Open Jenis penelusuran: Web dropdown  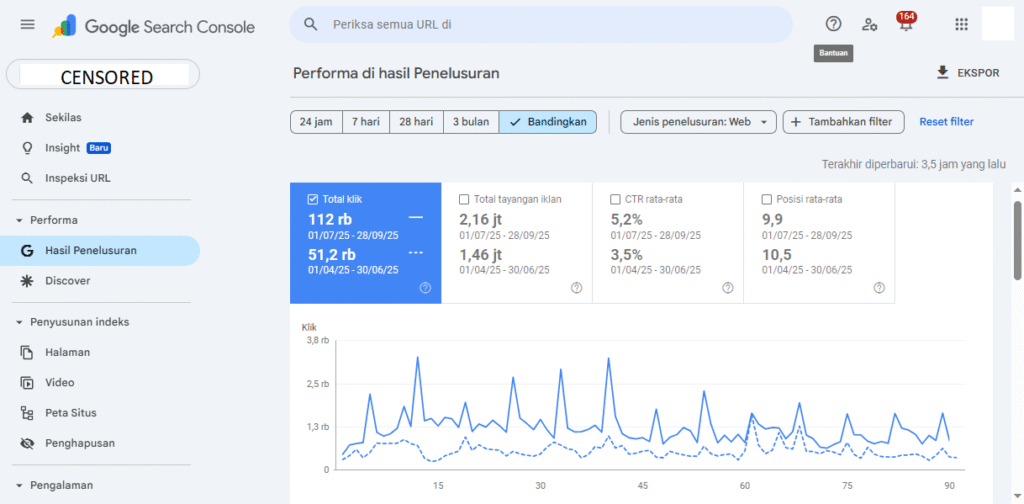[698, 122]
